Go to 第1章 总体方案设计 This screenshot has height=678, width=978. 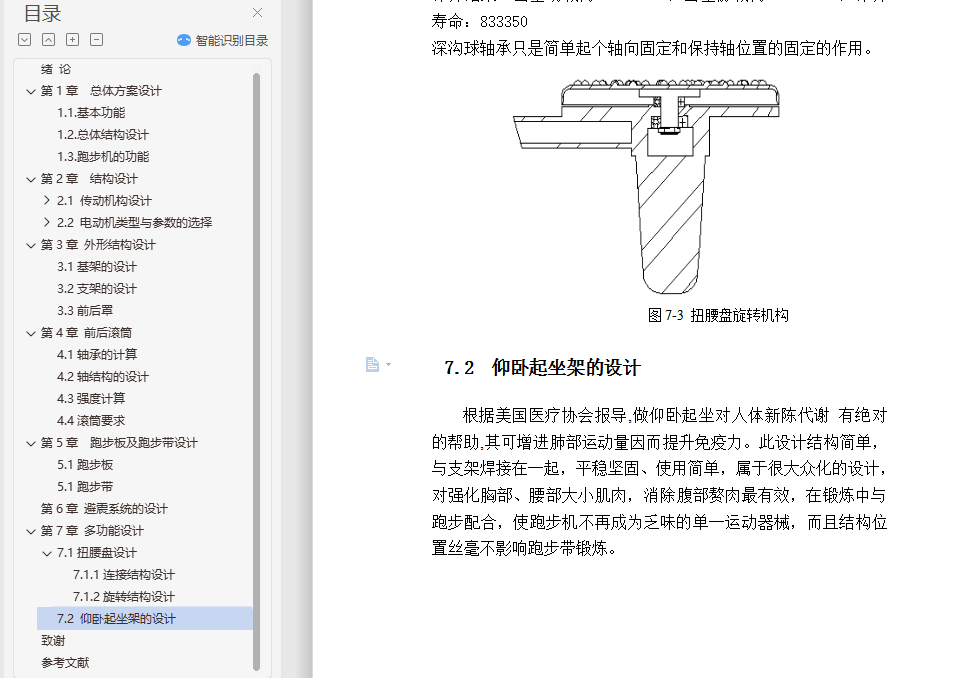101,91
